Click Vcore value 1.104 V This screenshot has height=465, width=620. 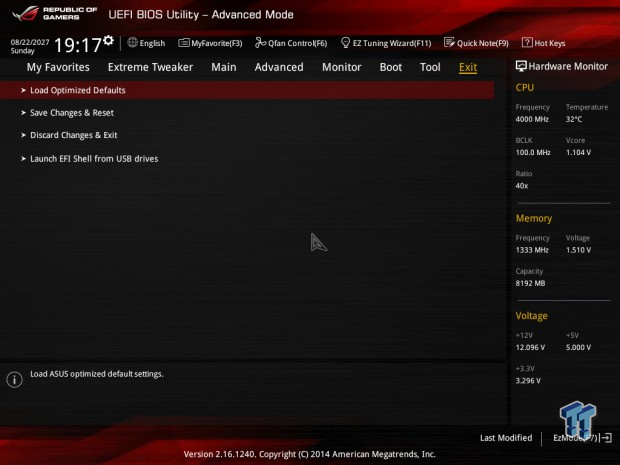pyautogui.click(x=578, y=152)
